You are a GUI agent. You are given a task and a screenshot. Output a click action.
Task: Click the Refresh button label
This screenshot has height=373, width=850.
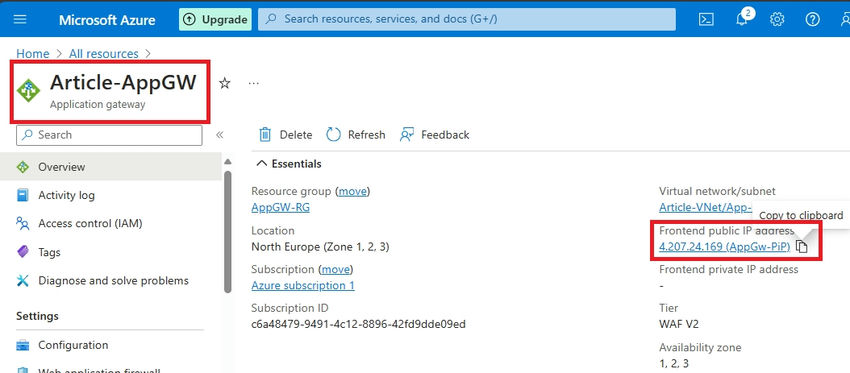(366, 135)
